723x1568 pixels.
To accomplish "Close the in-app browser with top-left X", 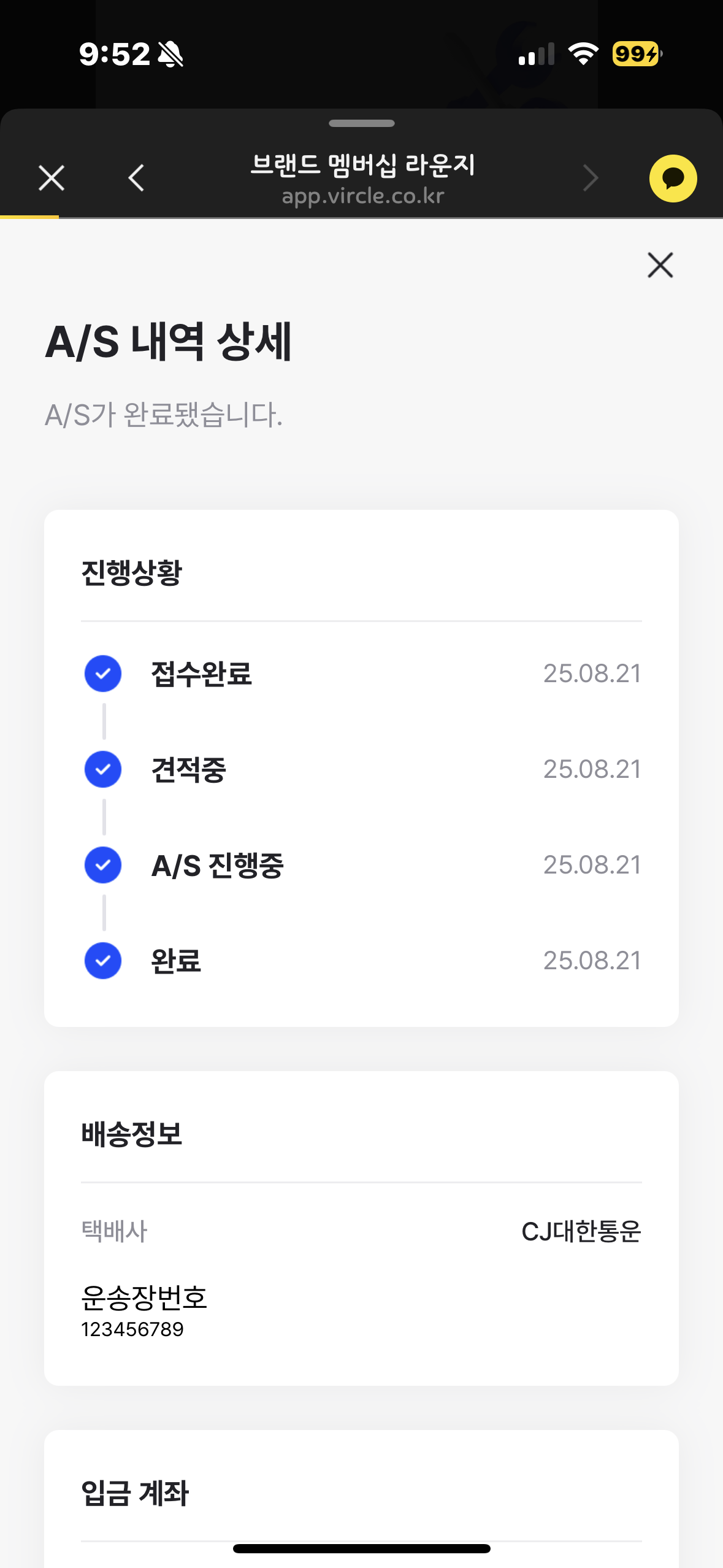I will click(x=52, y=179).
